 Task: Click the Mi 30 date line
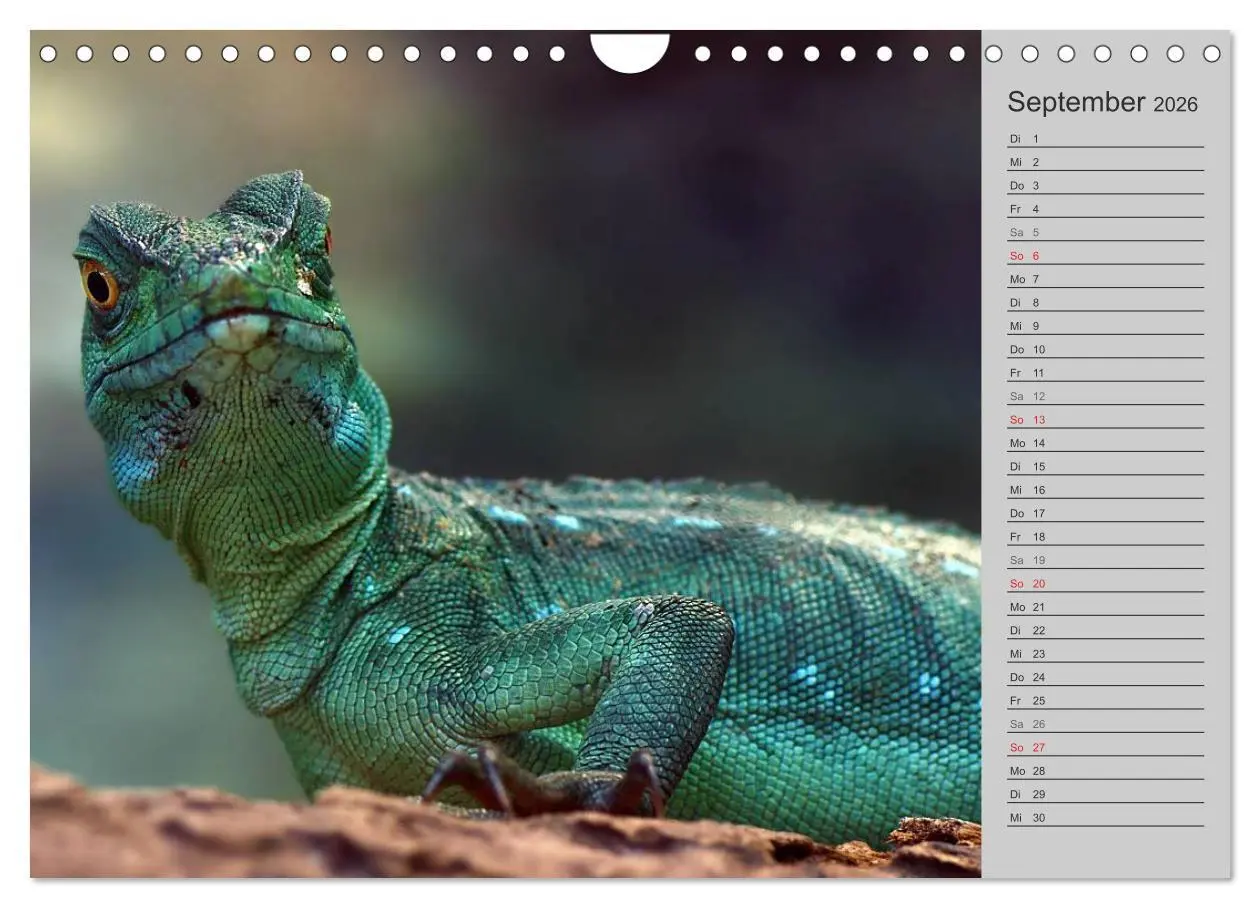tap(1105, 818)
